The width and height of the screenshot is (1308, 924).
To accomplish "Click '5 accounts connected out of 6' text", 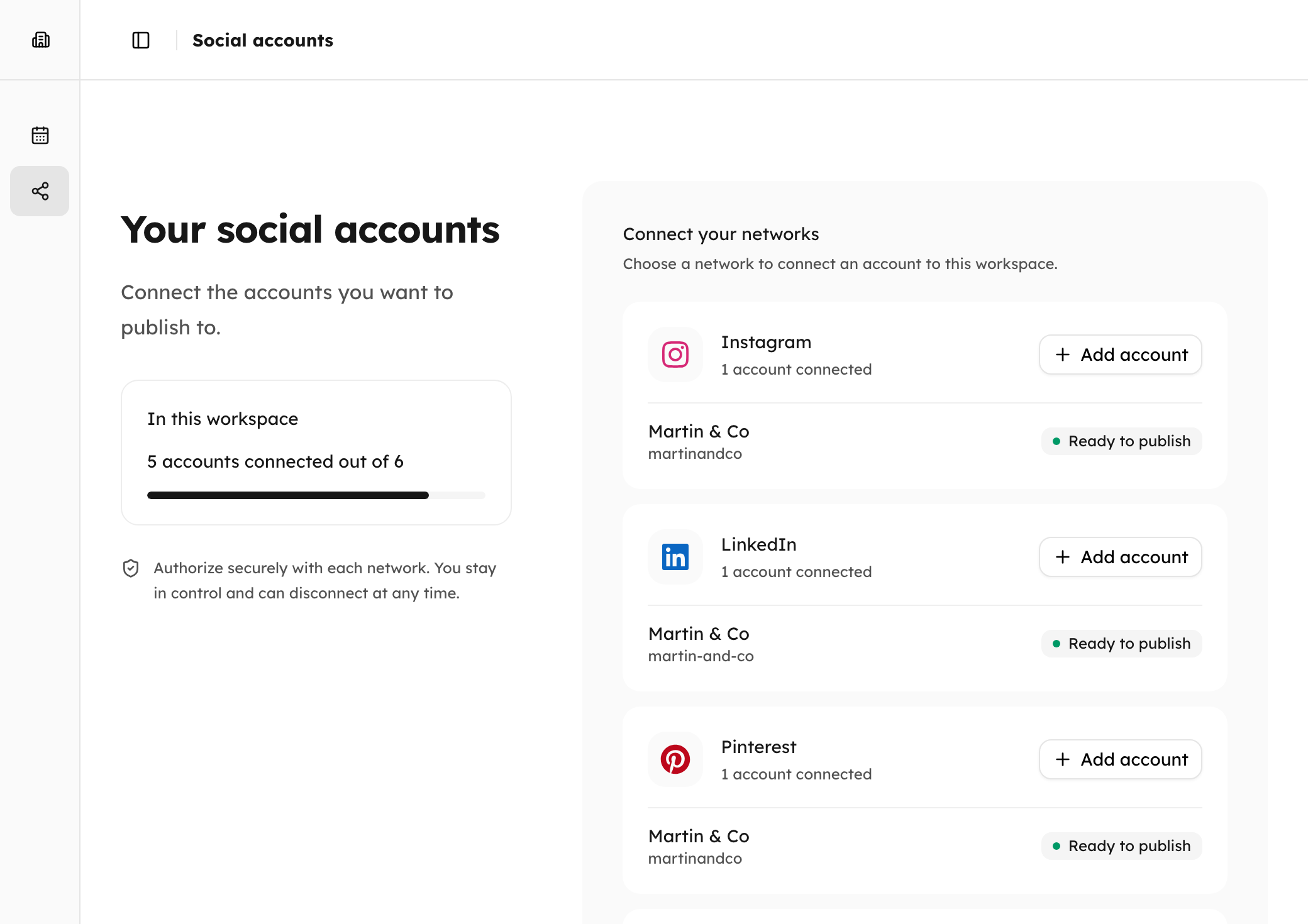I will (x=275, y=461).
